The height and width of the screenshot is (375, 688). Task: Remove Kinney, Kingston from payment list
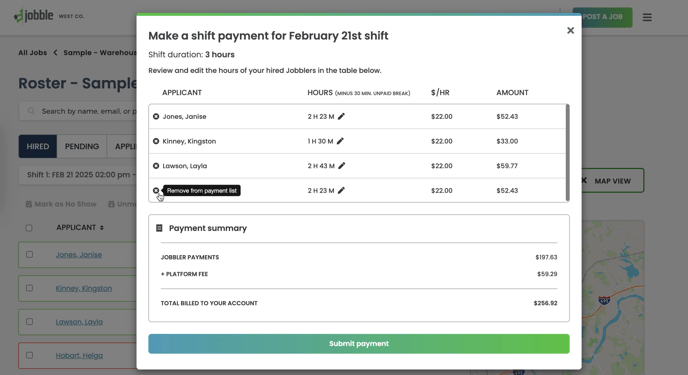click(x=156, y=141)
